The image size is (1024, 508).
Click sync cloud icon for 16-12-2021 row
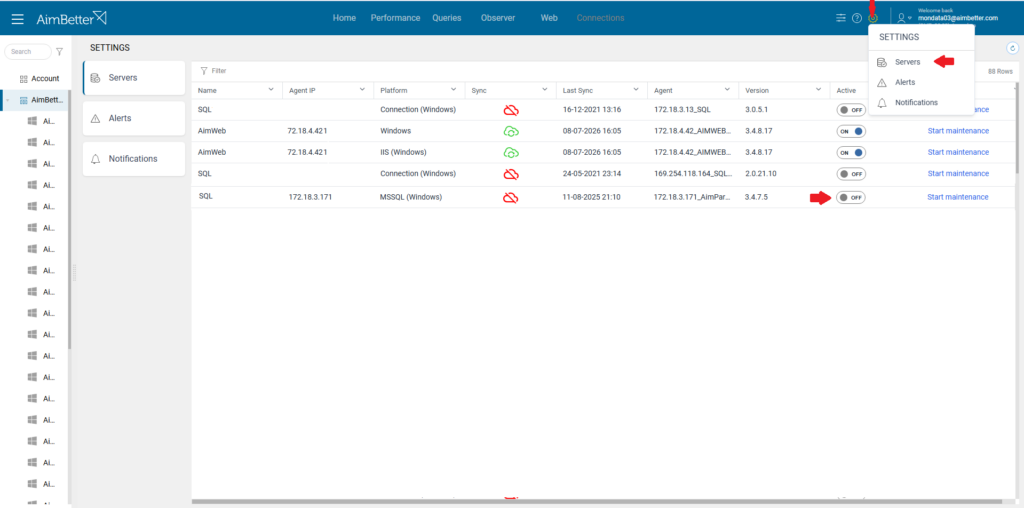tap(511, 110)
